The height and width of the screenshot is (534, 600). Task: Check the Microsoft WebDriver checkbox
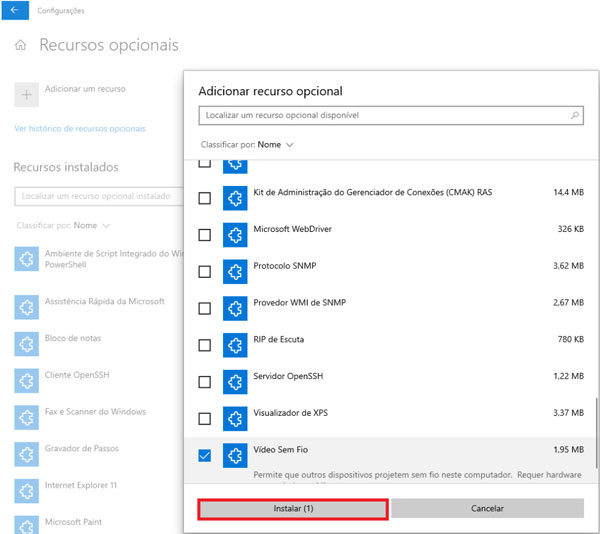pyautogui.click(x=205, y=235)
